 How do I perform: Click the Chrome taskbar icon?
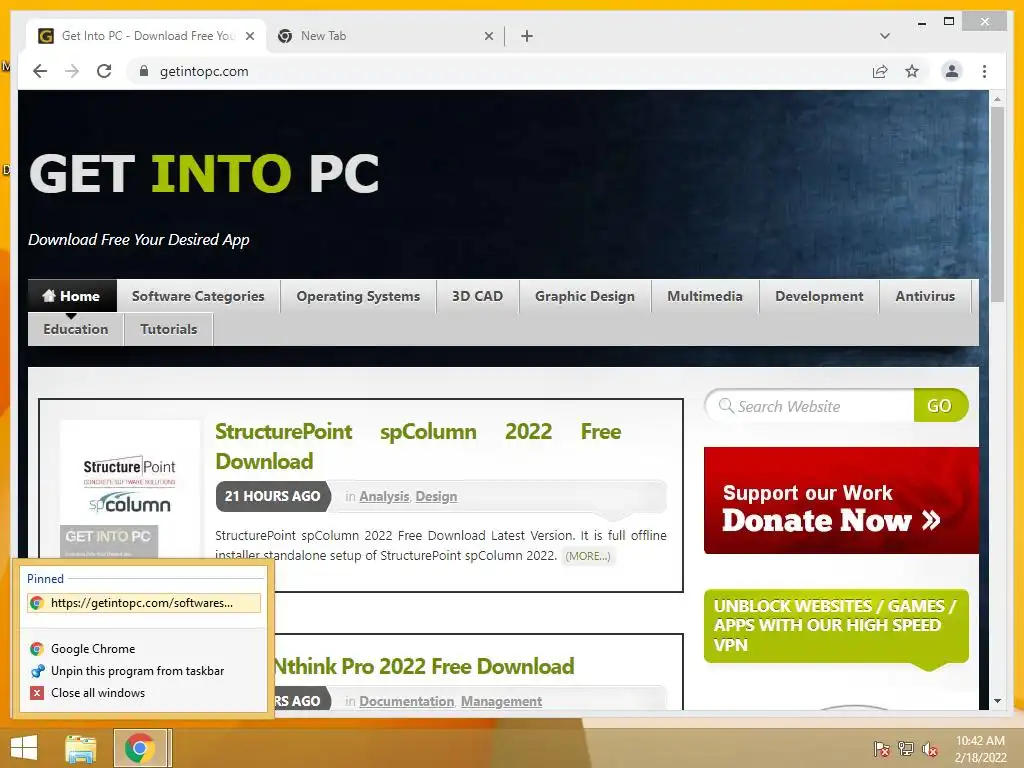(x=139, y=748)
